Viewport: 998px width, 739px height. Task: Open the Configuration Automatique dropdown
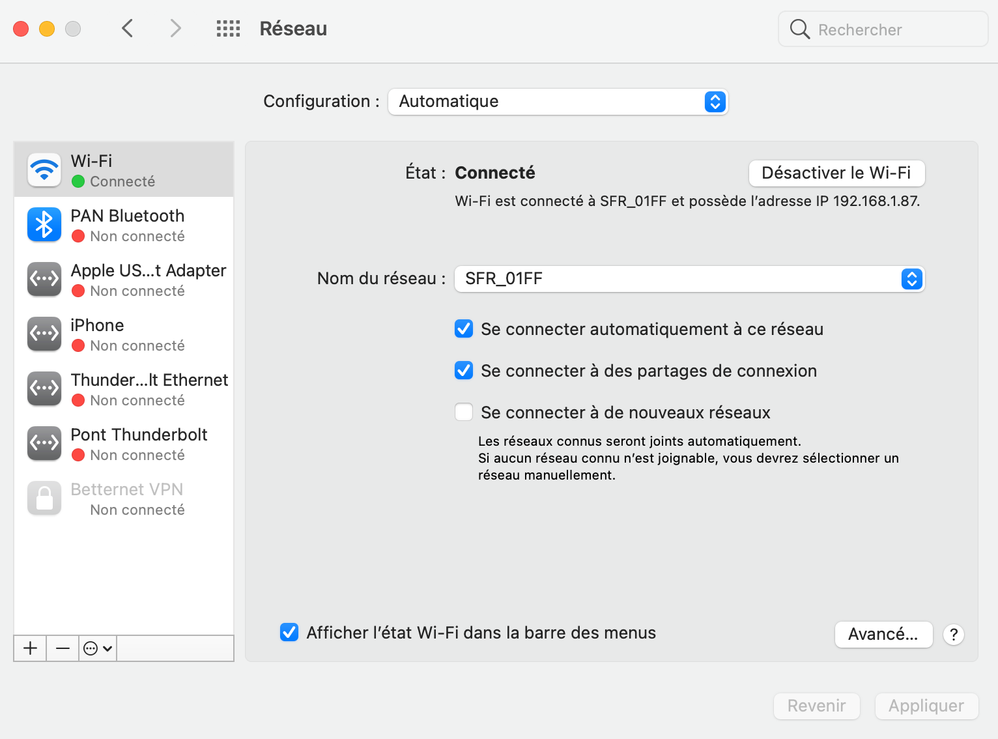coord(557,101)
